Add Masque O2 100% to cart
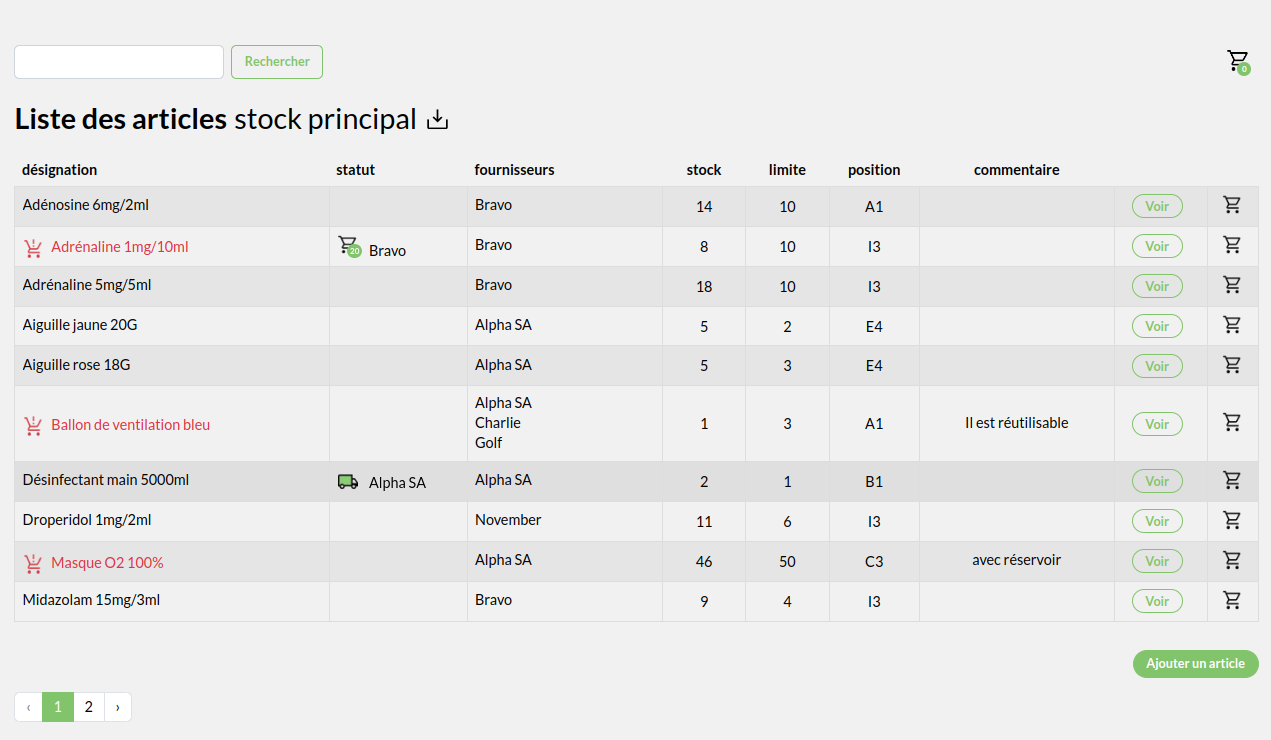Image resolution: width=1271 pixels, height=740 pixels. pos(1232,560)
